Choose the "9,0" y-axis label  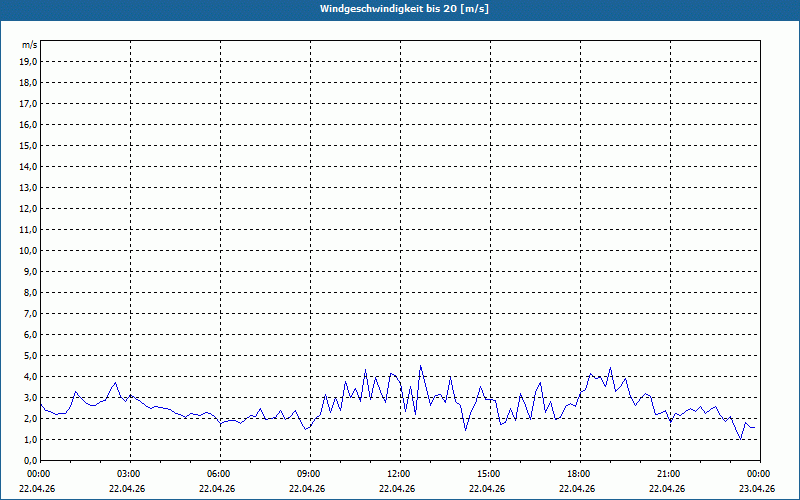tap(31, 271)
